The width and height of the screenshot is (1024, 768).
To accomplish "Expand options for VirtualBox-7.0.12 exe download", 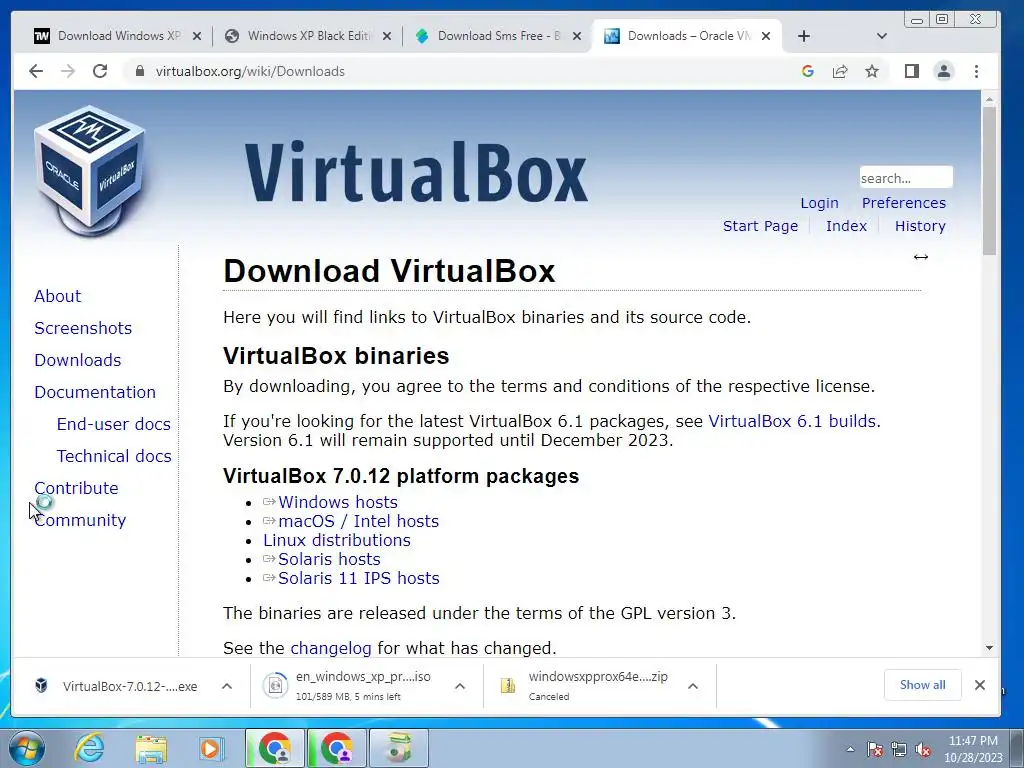I will pos(227,686).
